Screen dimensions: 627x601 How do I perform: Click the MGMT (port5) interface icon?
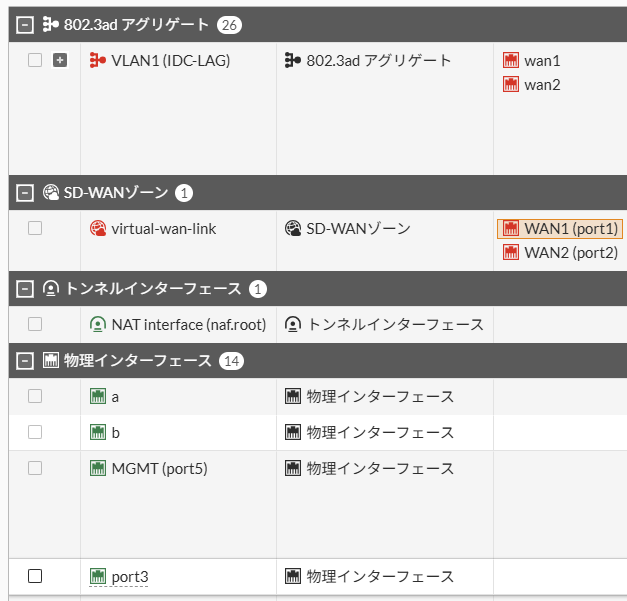pos(98,468)
